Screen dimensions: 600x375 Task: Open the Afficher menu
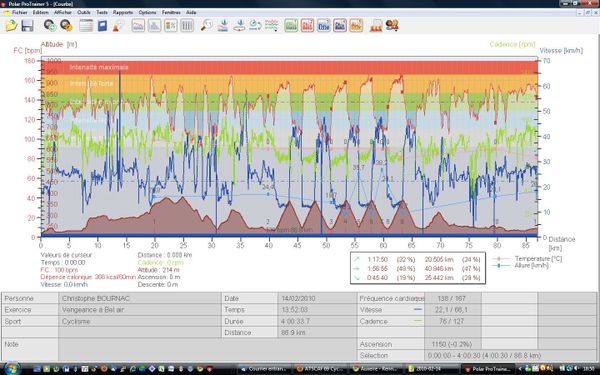tap(63, 12)
